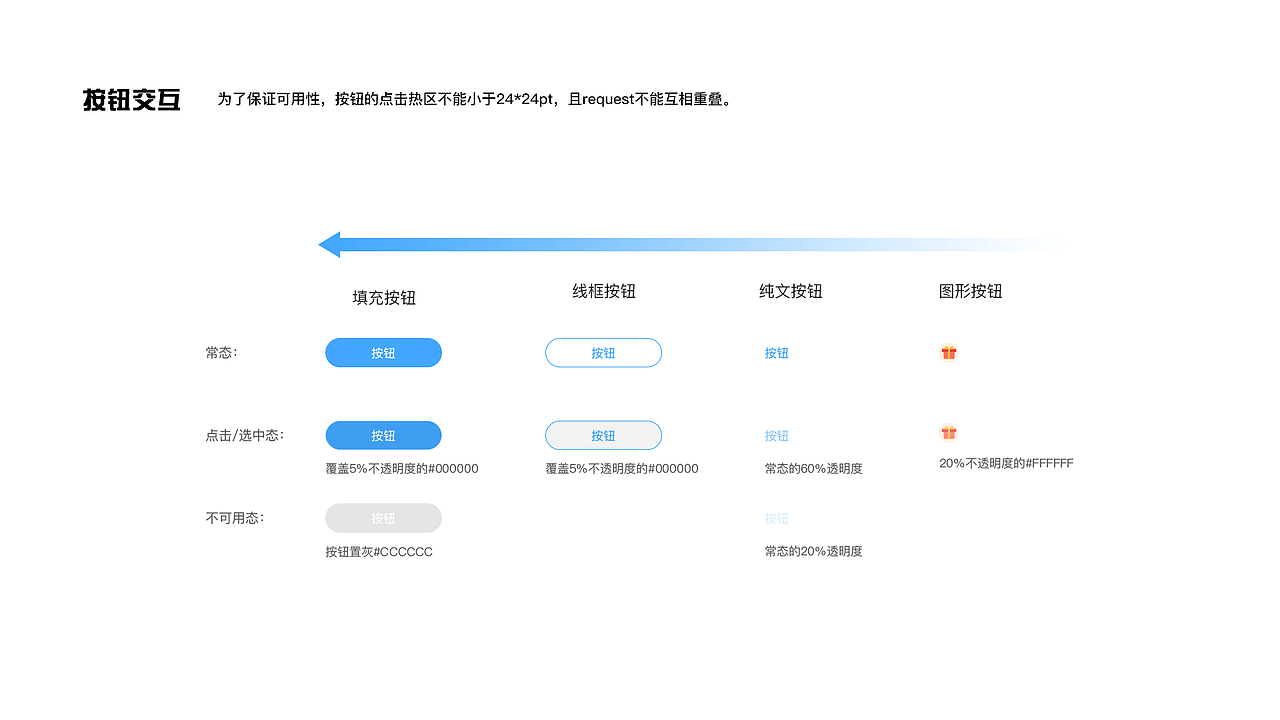
Task: Click the gift icon in 常态 row
Action: click(948, 352)
